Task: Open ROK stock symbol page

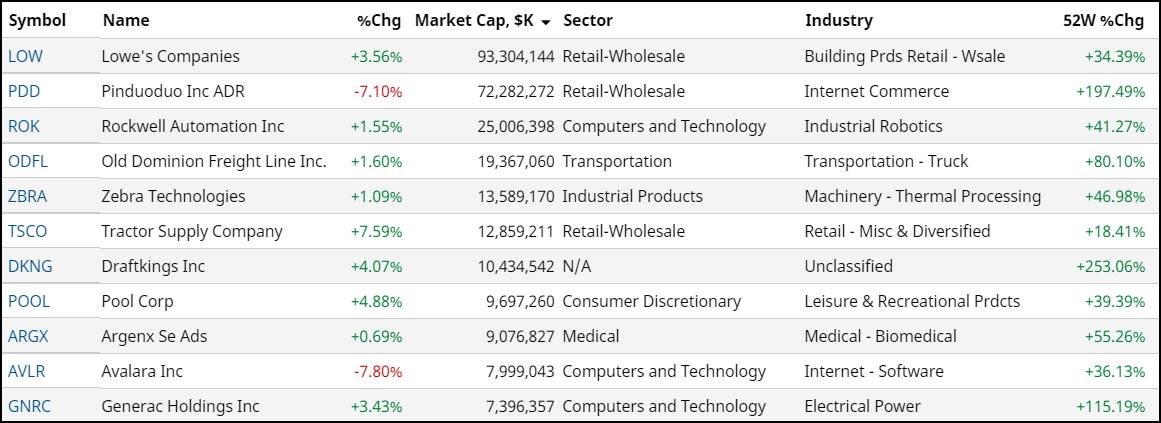Action: [25, 126]
